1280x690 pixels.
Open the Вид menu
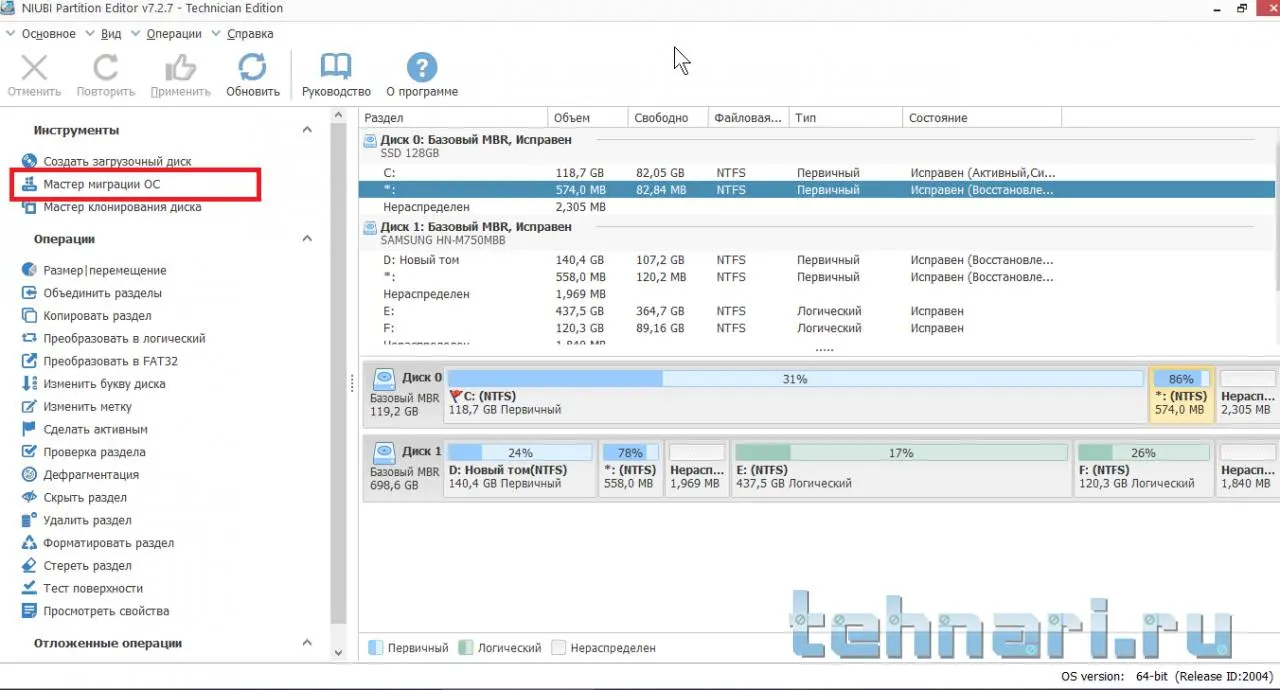pyautogui.click(x=111, y=34)
